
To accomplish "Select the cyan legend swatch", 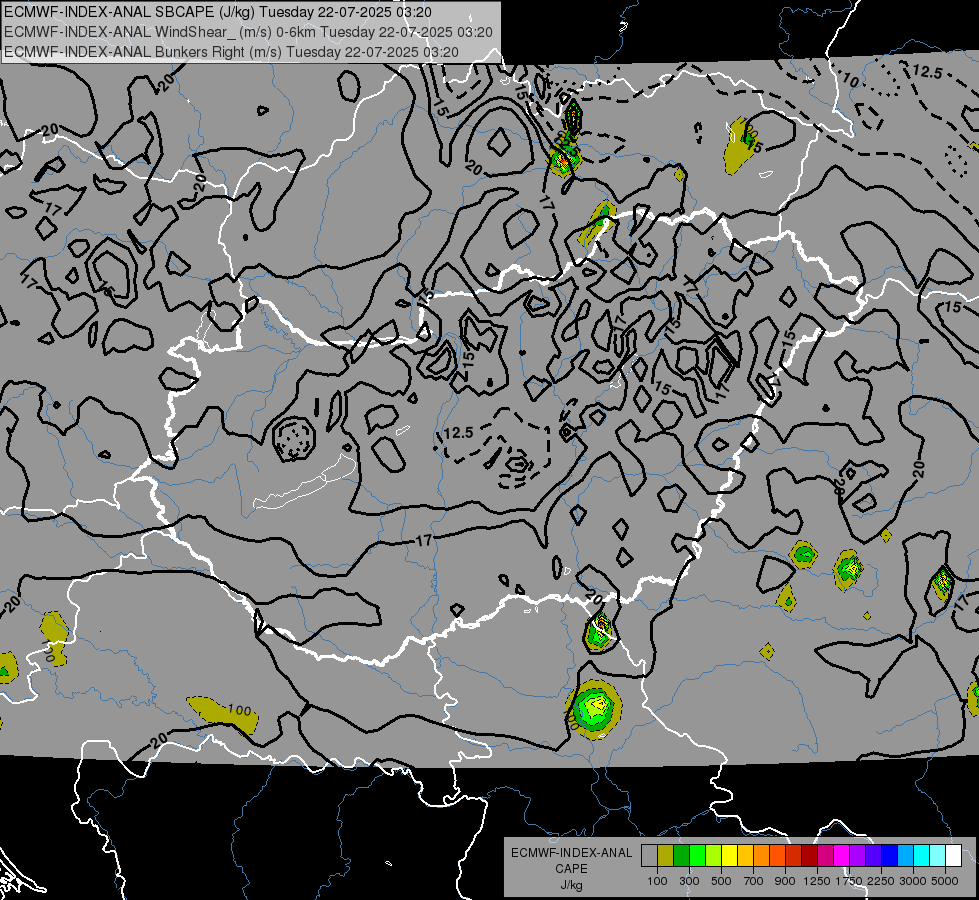I will [922, 856].
